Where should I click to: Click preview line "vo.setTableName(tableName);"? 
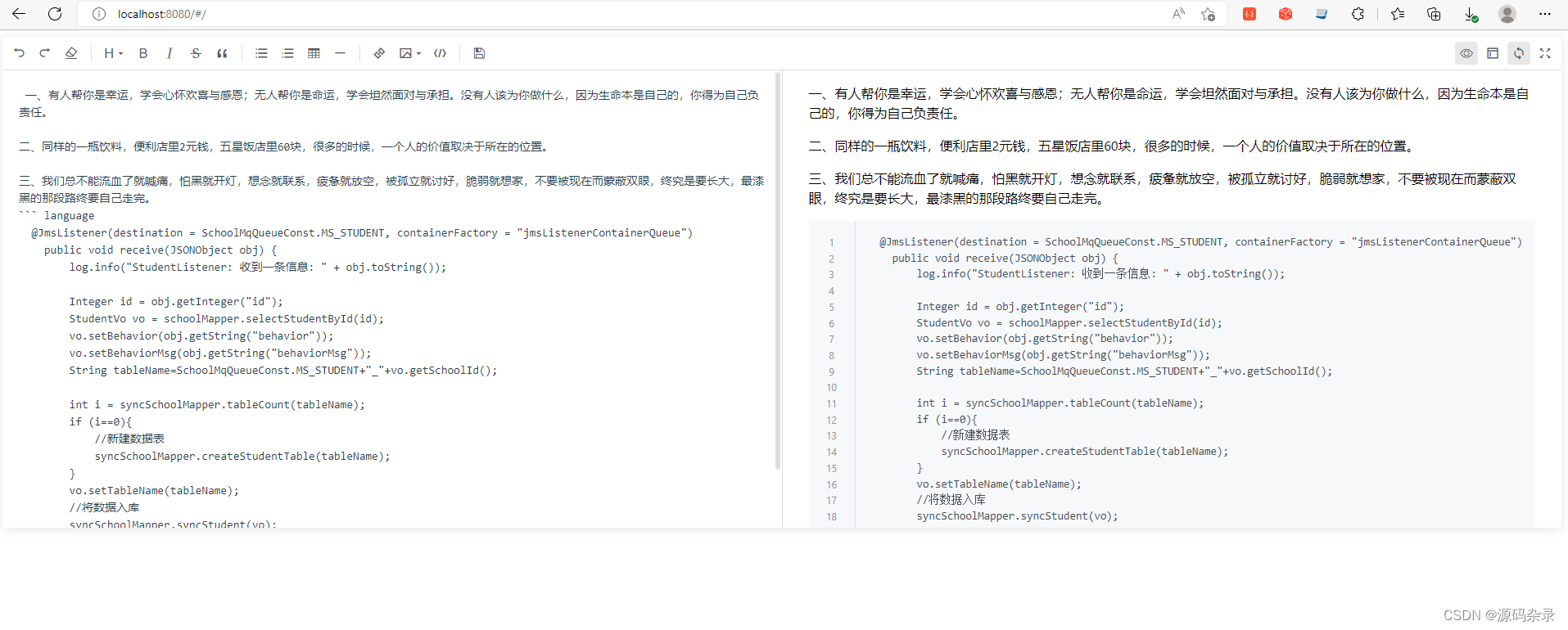tap(999, 484)
